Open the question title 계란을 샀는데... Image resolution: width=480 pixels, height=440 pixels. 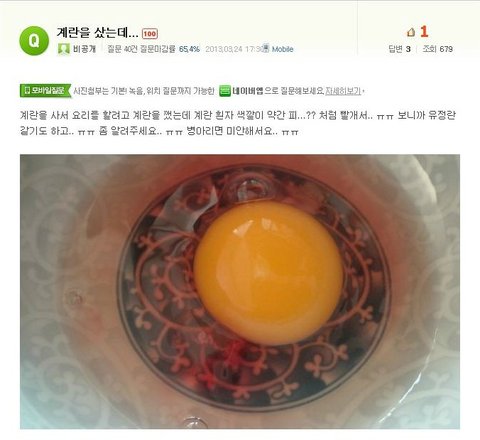(97, 33)
